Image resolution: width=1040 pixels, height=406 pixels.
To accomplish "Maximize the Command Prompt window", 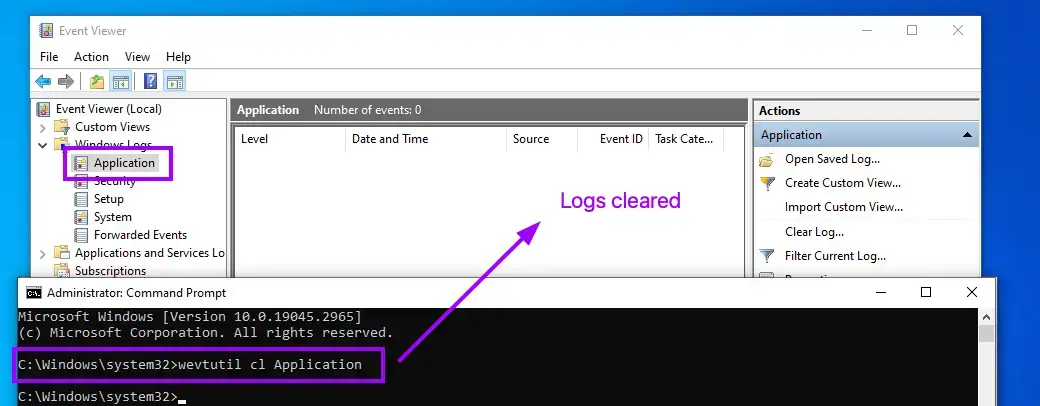I will pos(926,293).
